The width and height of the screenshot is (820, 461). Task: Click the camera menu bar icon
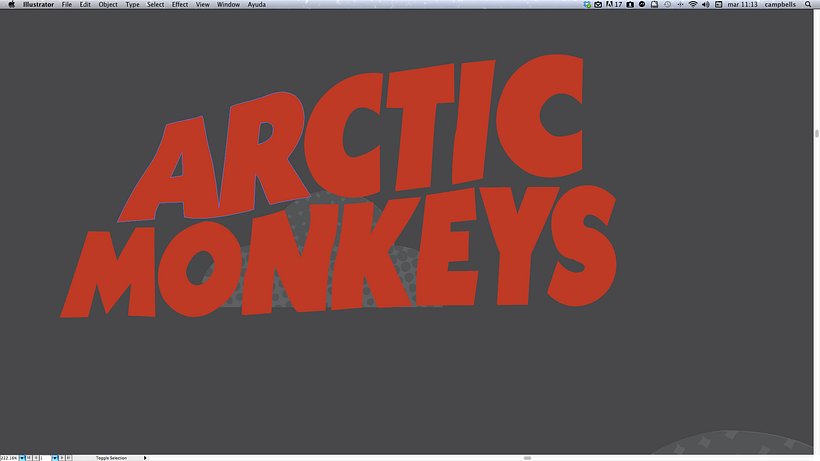coord(630,4)
